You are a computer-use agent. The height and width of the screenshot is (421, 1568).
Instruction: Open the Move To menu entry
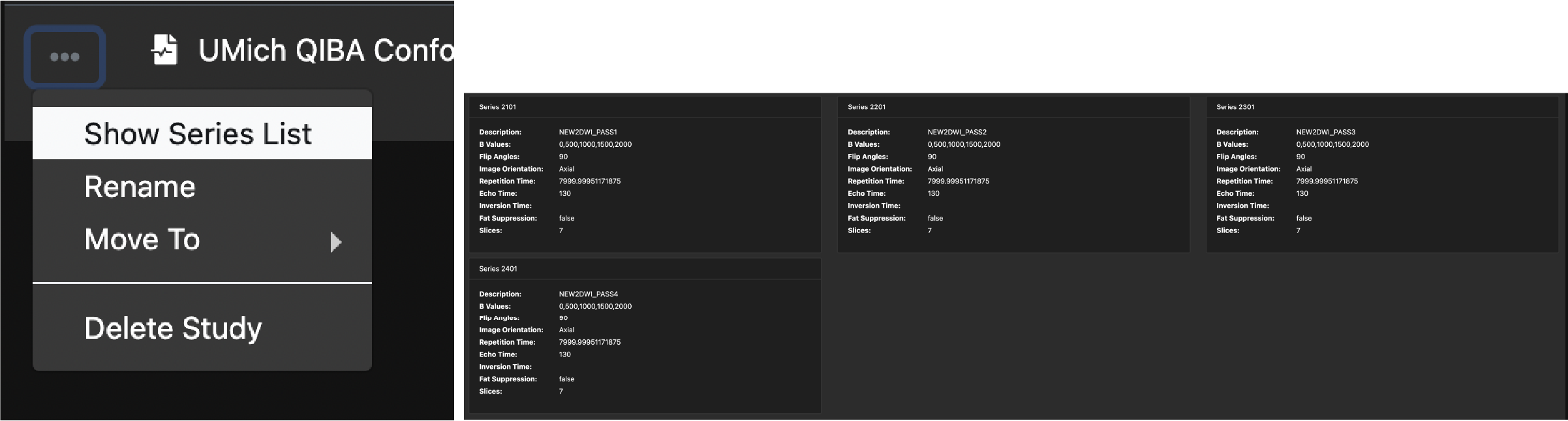[x=142, y=240]
